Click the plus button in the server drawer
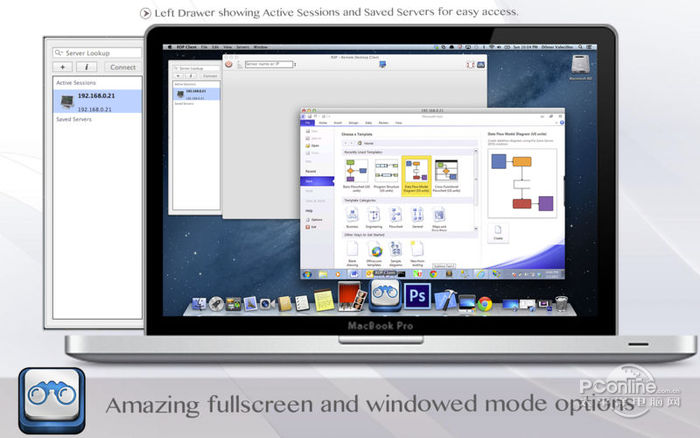The image size is (700, 438). pyautogui.click(x=65, y=67)
